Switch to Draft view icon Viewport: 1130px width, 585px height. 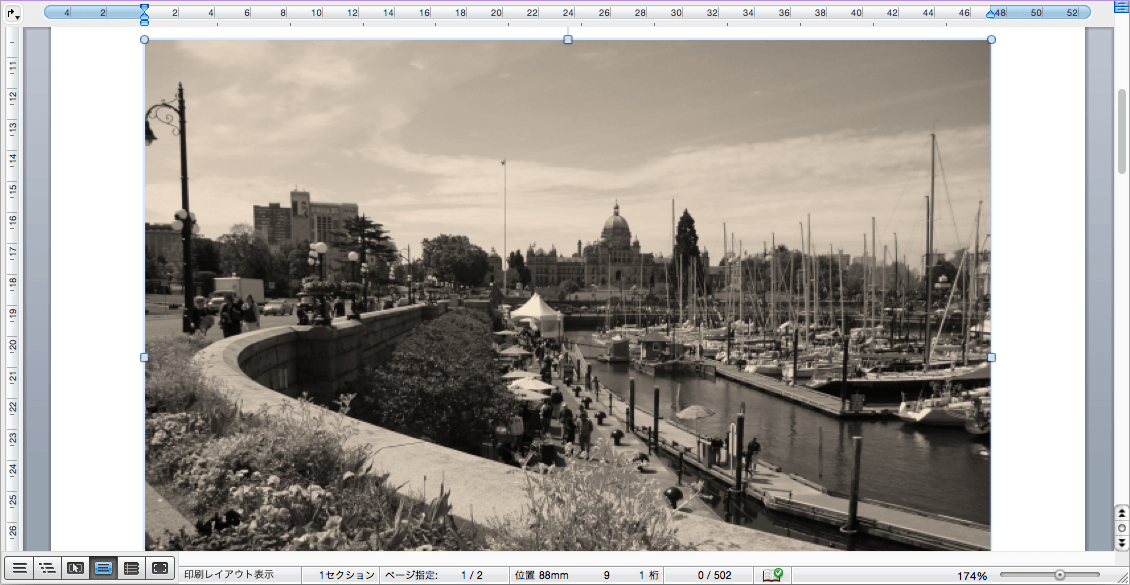pyautogui.click(x=19, y=568)
